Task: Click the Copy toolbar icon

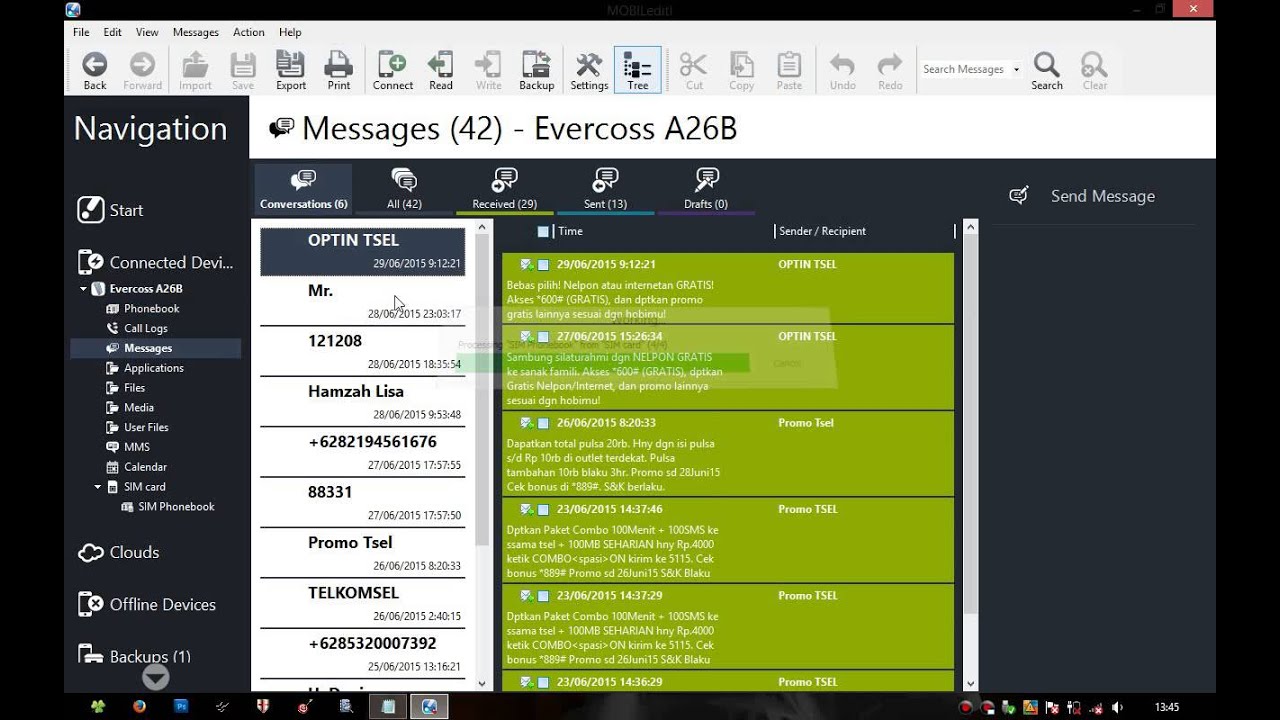Action: [742, 70]
